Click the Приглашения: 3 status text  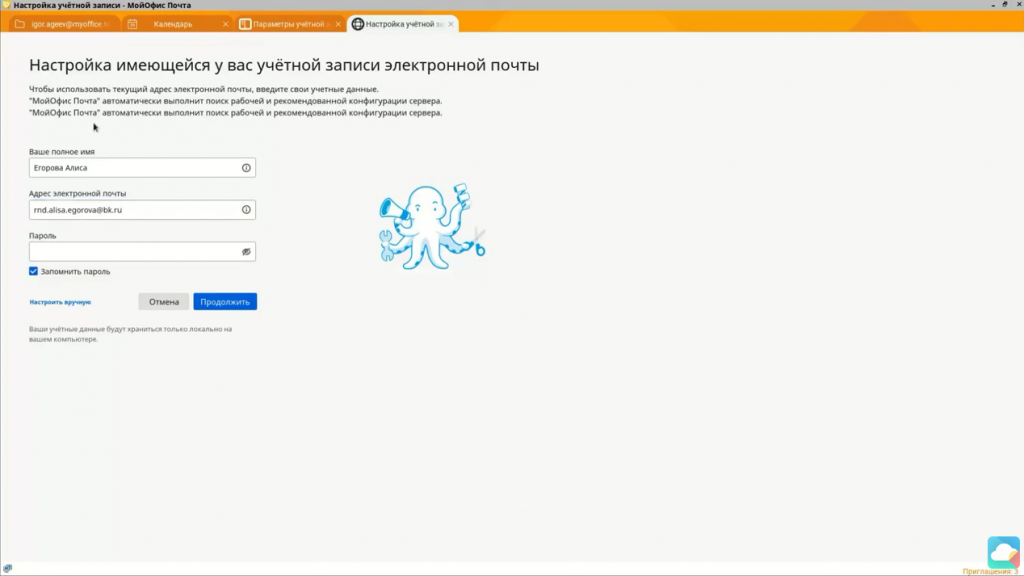pyautogui.click(x=990, y=571)
